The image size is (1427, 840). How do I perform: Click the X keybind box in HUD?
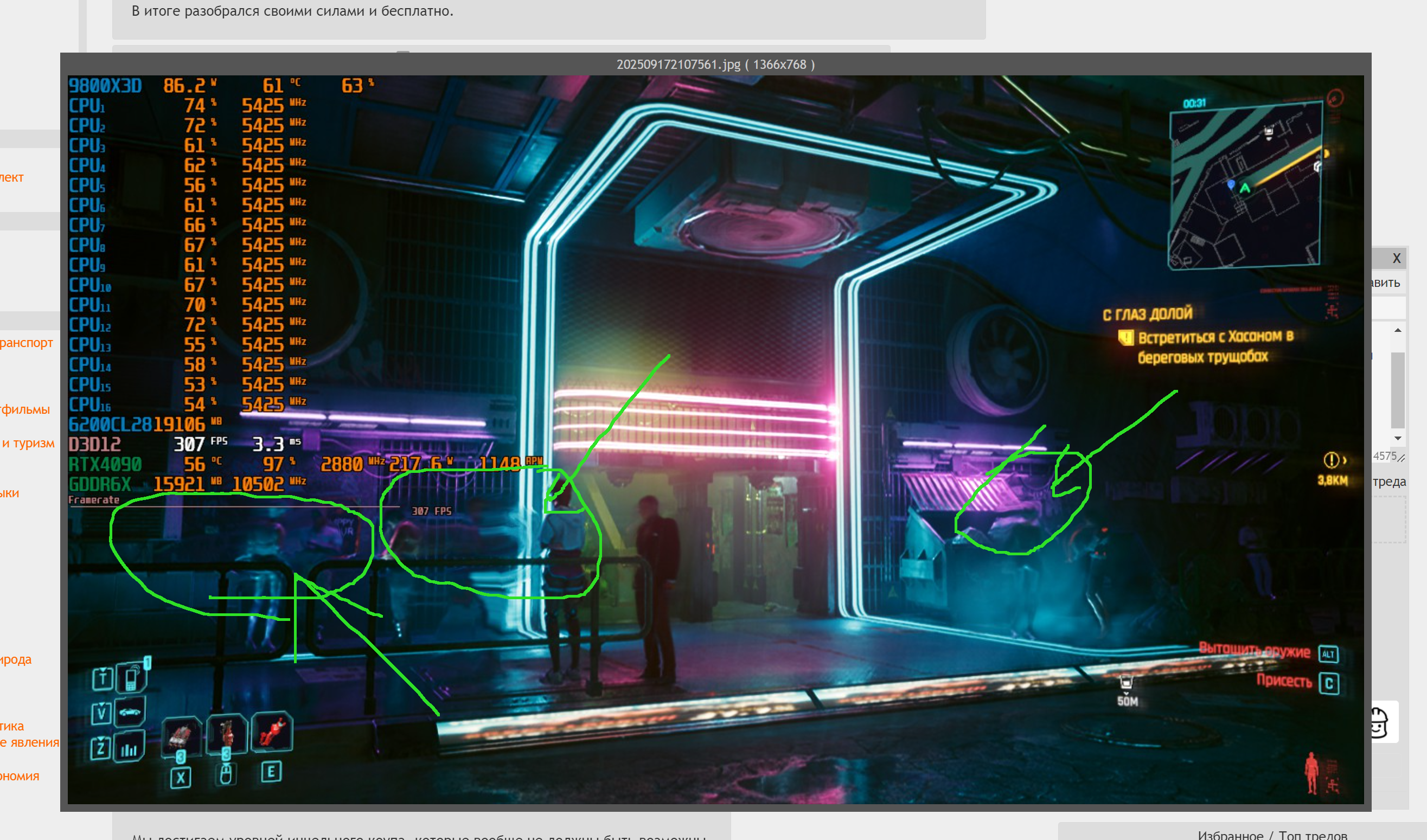(x=181, y=777)
